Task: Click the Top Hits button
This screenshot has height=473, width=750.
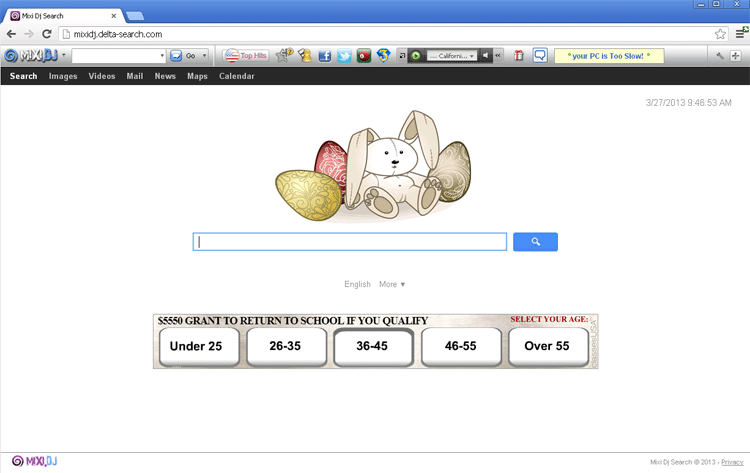Action: click(246, 56)
